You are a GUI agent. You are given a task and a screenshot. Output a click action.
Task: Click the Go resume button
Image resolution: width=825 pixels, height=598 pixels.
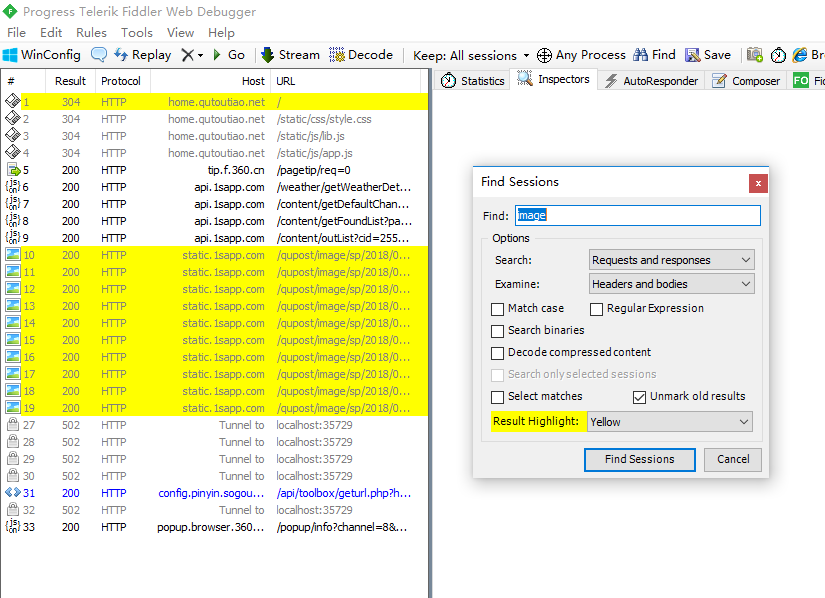[x=228, y=55]
